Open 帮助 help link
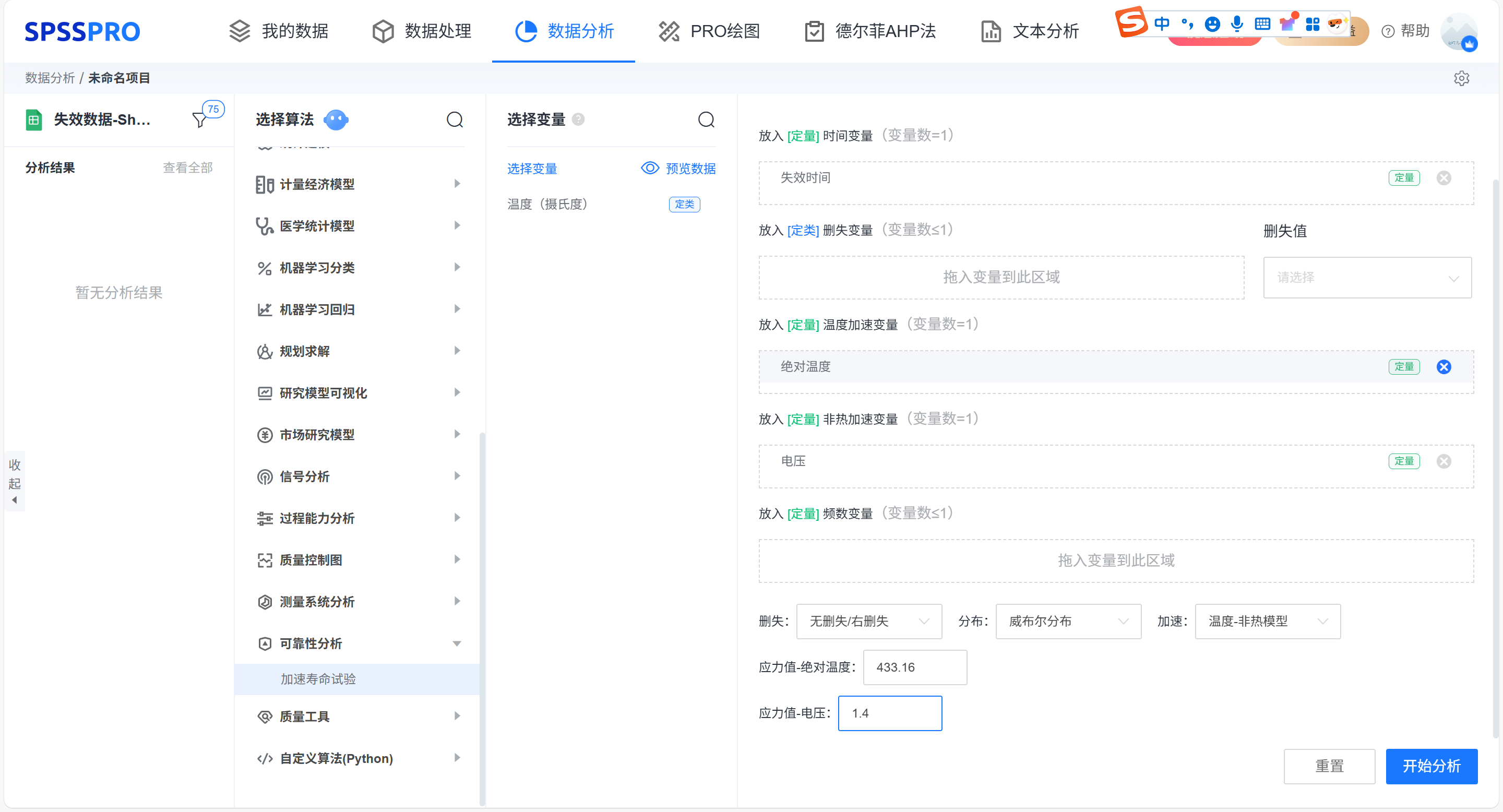The image size is (1503, 812). [x=1405, y=31]
